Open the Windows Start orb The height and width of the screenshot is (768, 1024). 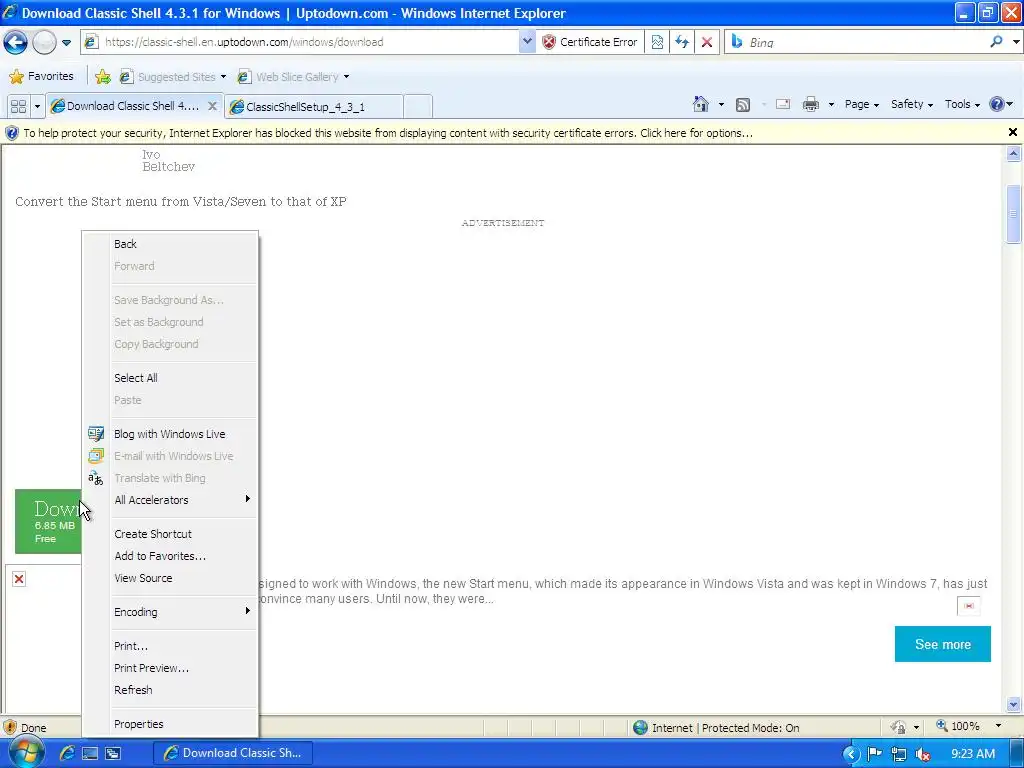coord(25,752)
